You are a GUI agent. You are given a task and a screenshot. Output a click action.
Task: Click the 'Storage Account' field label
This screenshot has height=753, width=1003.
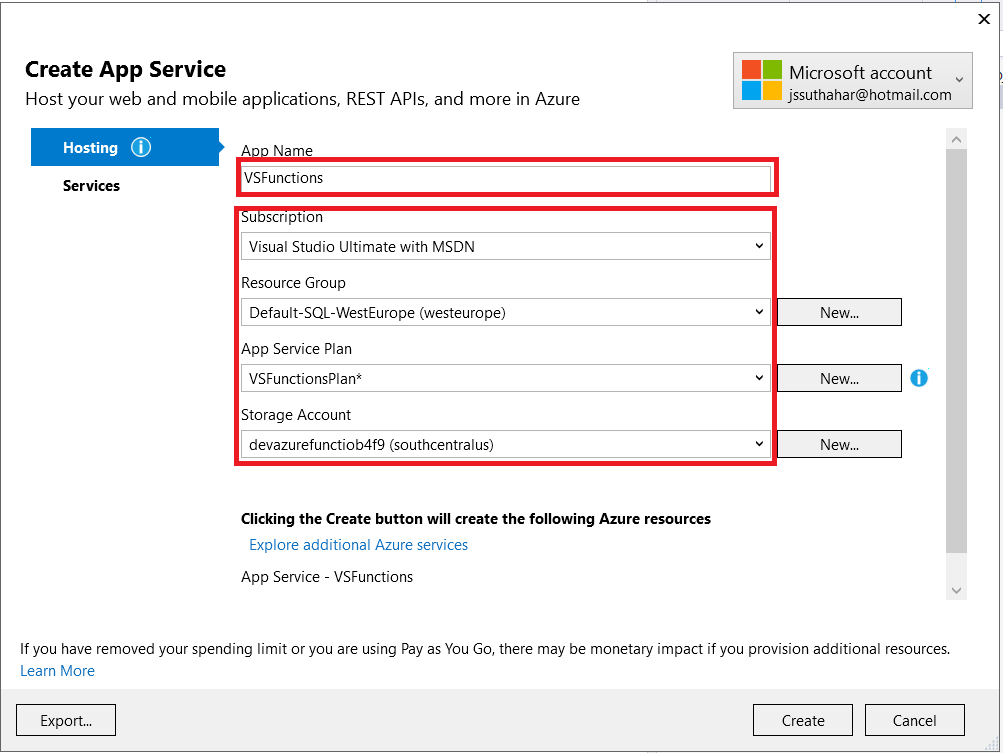pos(296,415)
